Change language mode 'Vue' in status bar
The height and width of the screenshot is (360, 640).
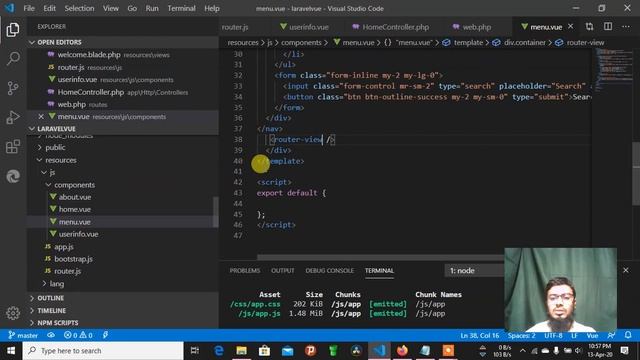coord(592,336)
